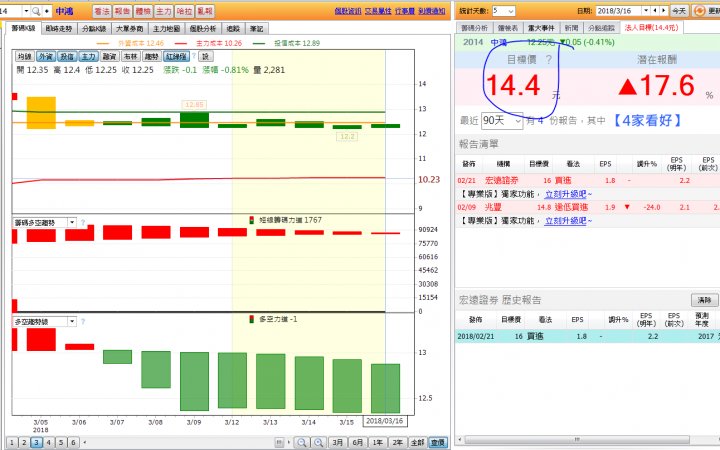Open the 個股資訊 link
This screenshot has width=720, height=450.
click(x=348, y=11)
